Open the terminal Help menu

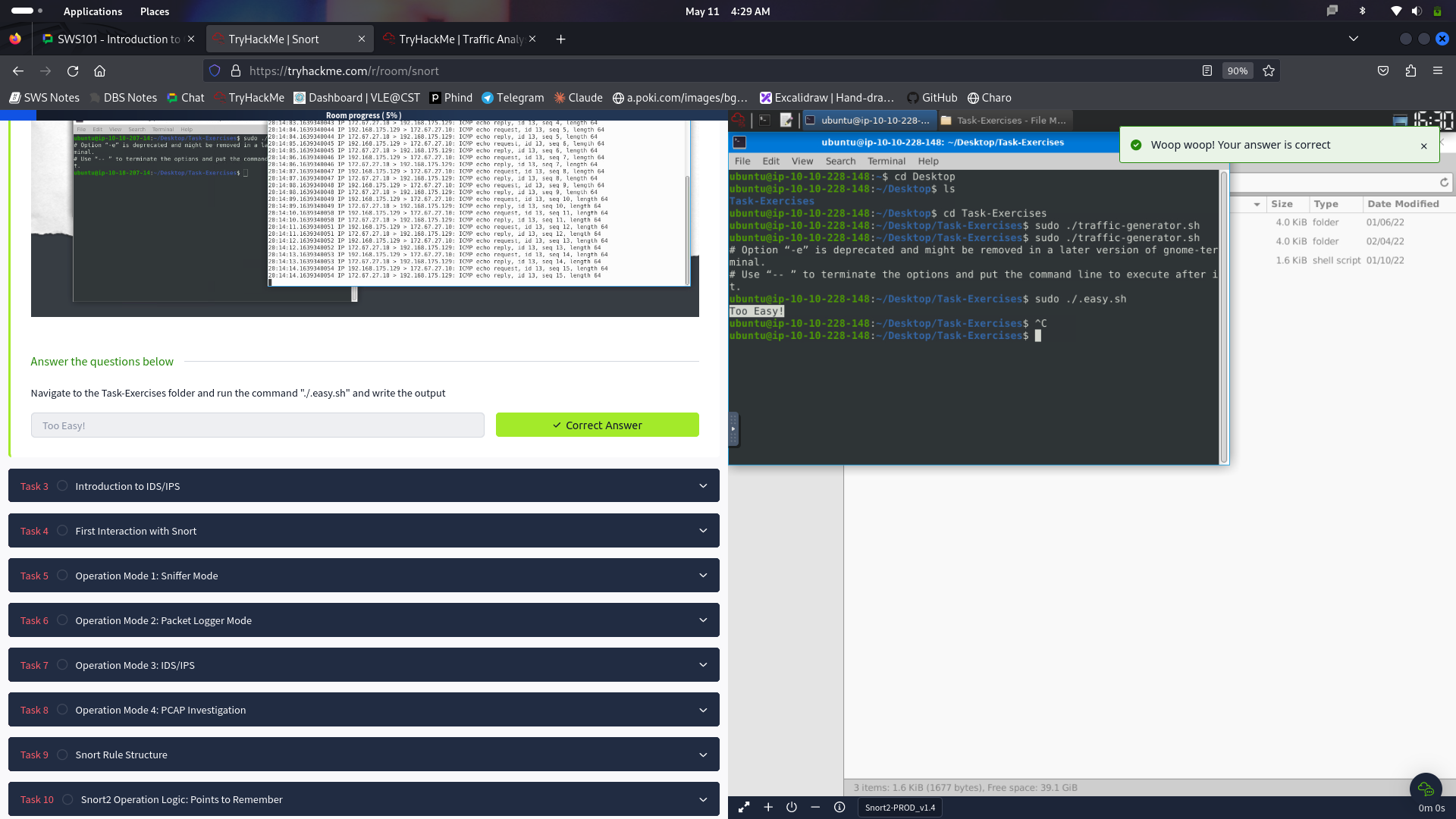pos(928,161)
